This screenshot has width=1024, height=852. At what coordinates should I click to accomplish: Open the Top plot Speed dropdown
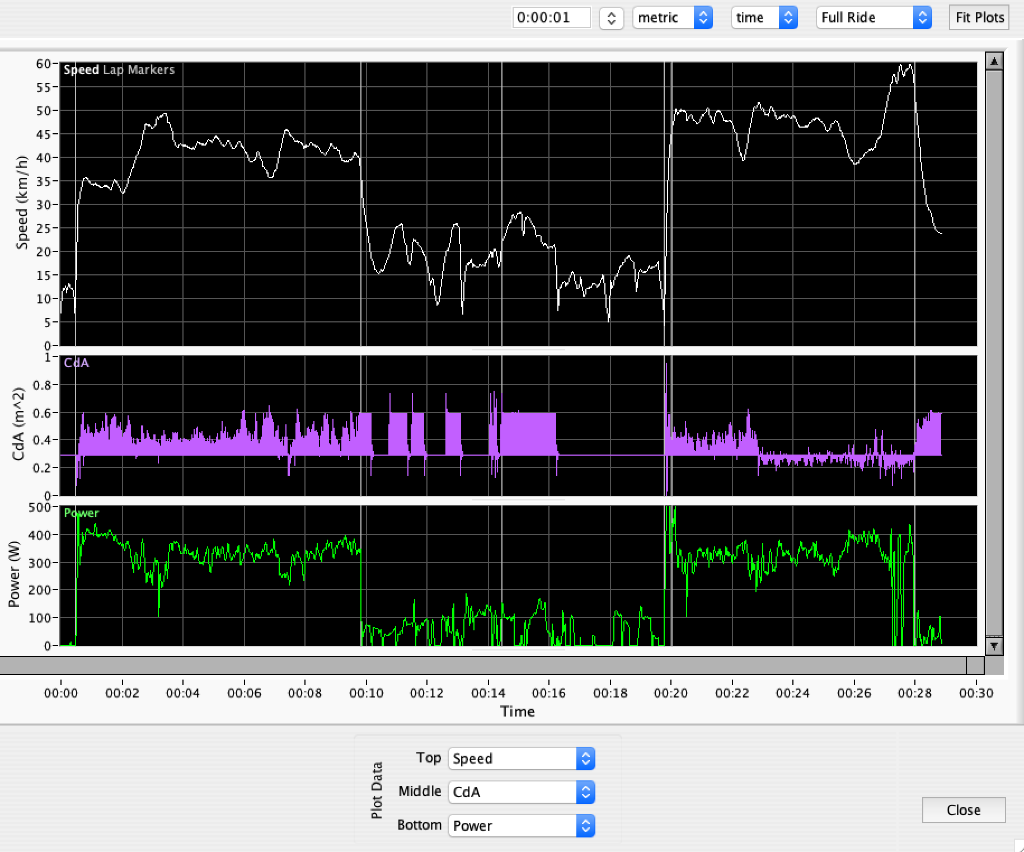[521, 759]
